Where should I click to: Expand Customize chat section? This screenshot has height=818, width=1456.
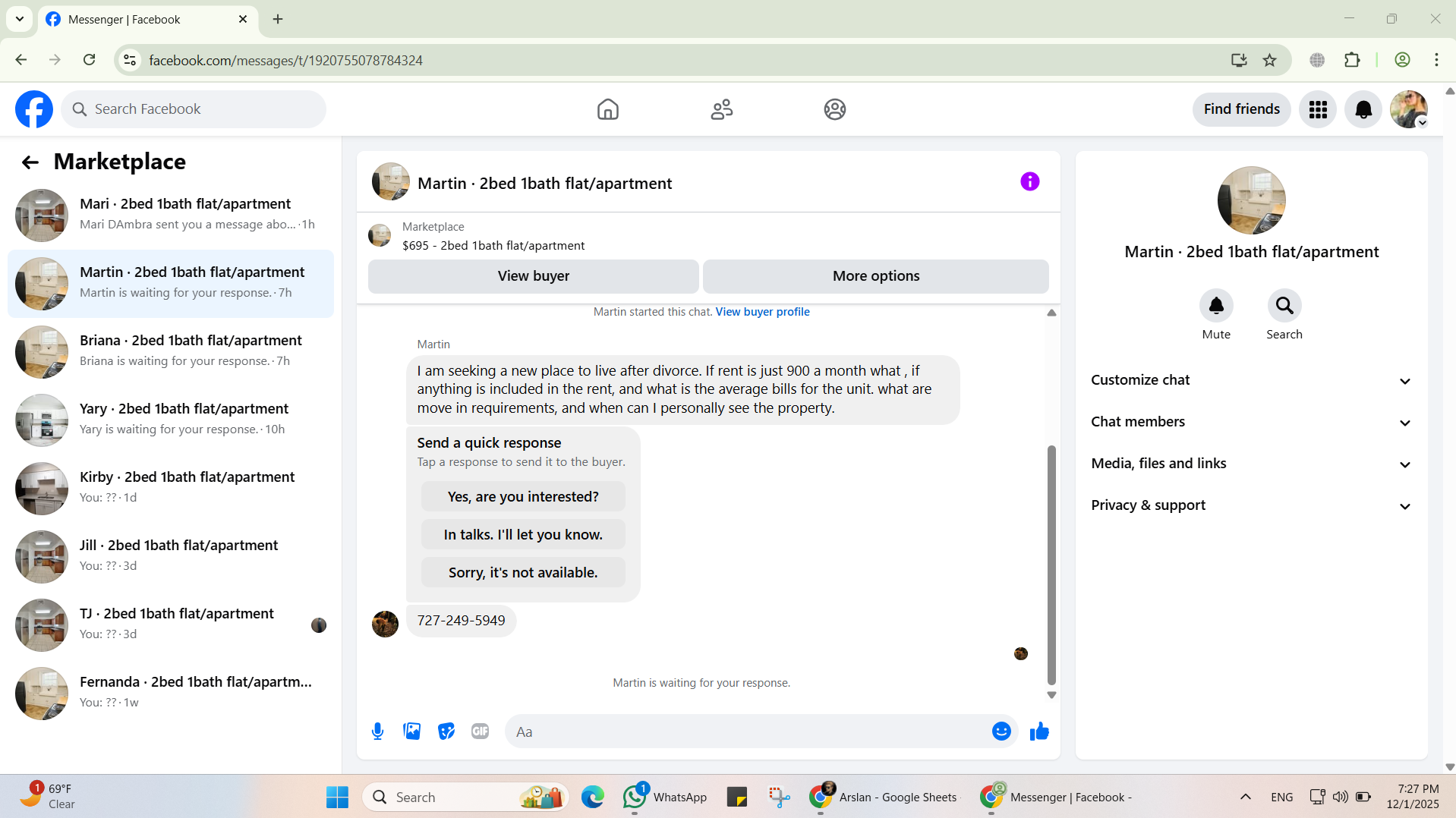(1251, 380)
